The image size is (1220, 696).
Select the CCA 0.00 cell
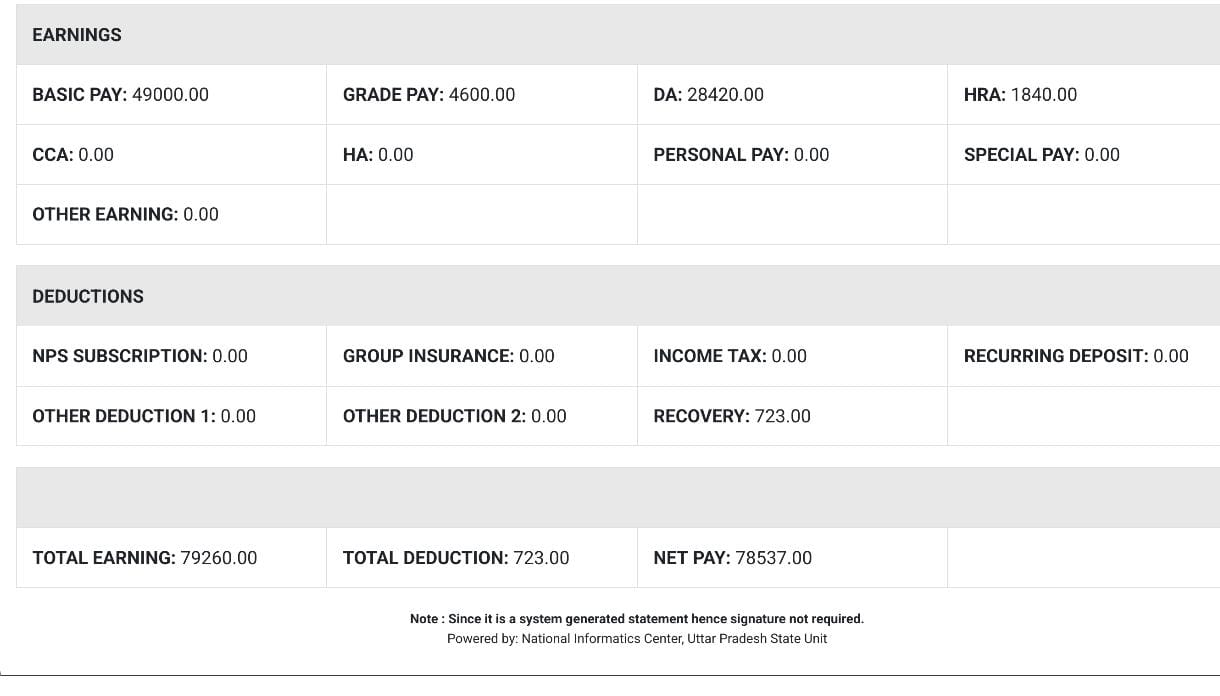point(73,155)
